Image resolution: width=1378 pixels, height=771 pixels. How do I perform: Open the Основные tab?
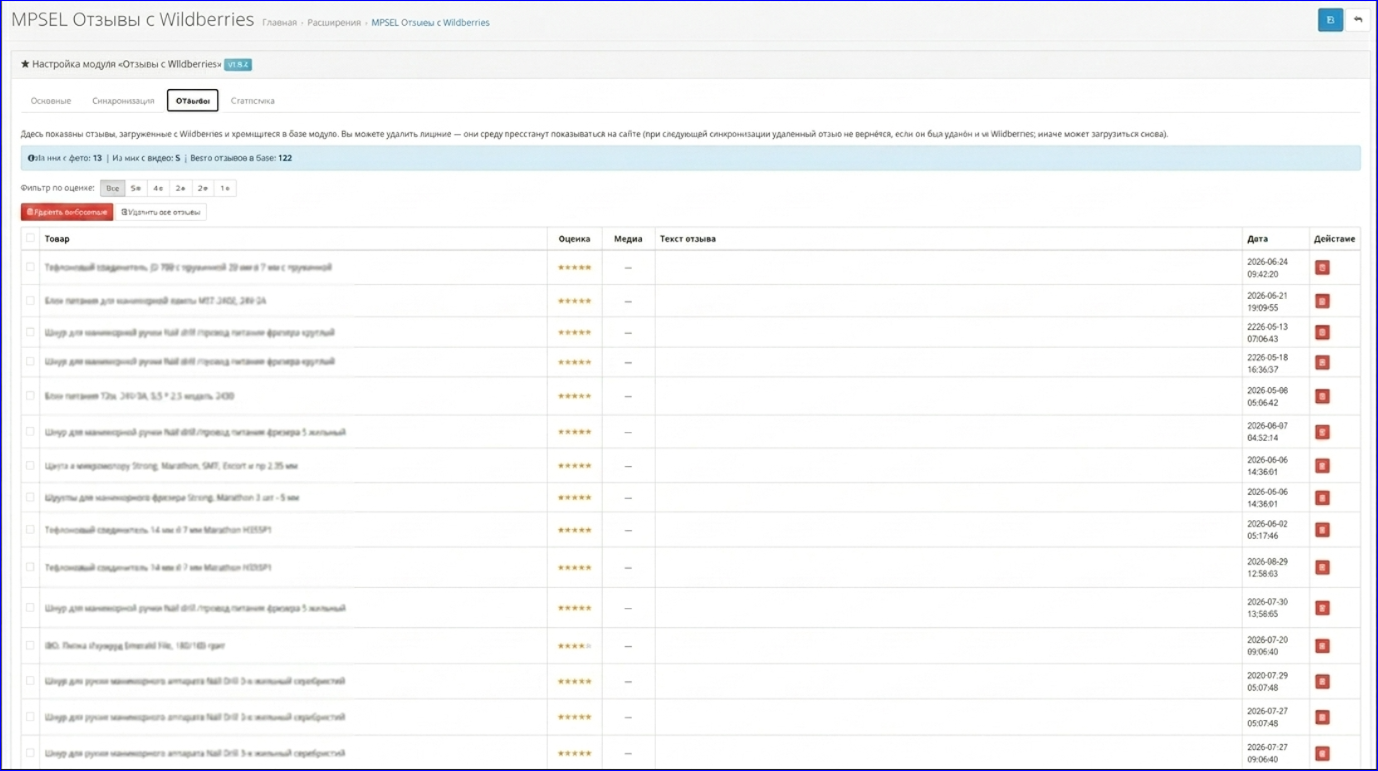point(51,101)
